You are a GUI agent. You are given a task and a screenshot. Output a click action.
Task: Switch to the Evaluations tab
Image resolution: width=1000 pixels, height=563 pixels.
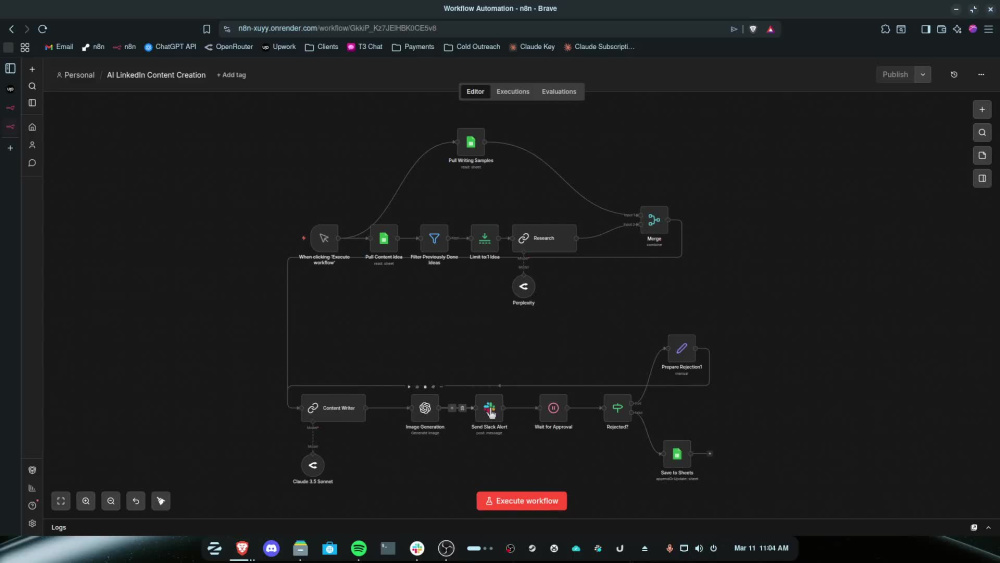click(559, 92)
